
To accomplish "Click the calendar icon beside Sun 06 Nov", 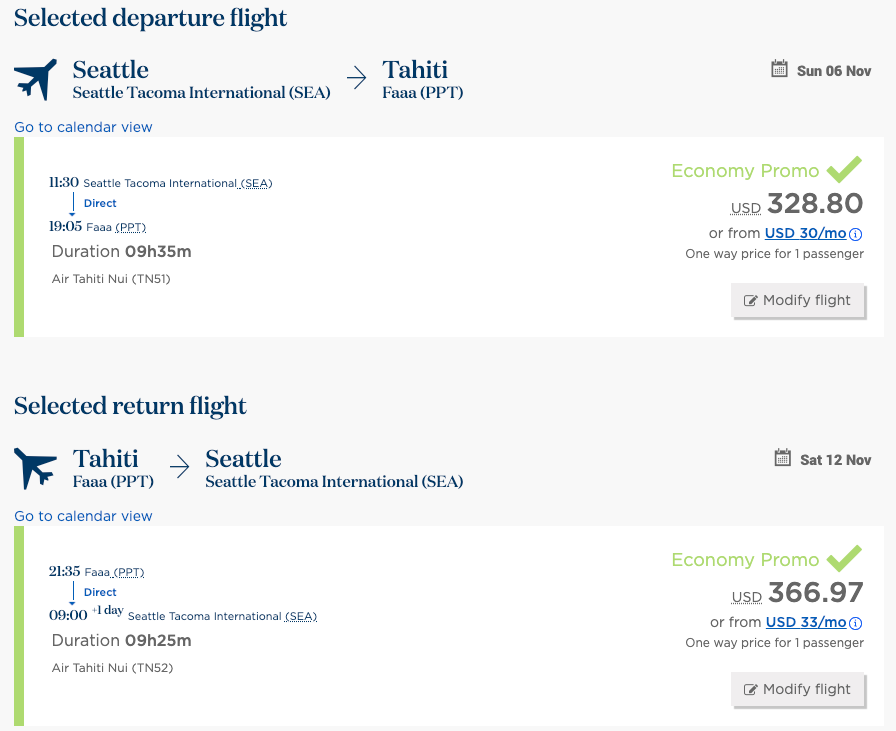I will click(779, 69).
